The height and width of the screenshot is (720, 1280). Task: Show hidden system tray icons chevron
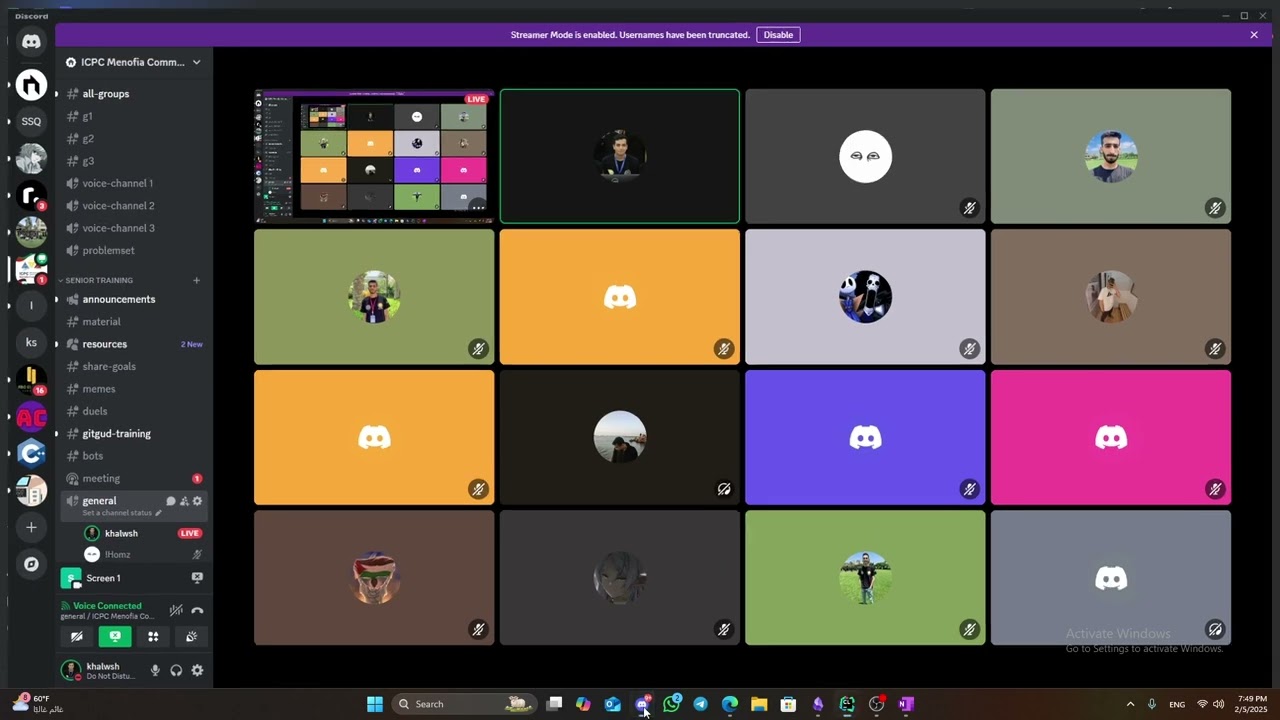pyautogui.click(x=1130, y=704)
